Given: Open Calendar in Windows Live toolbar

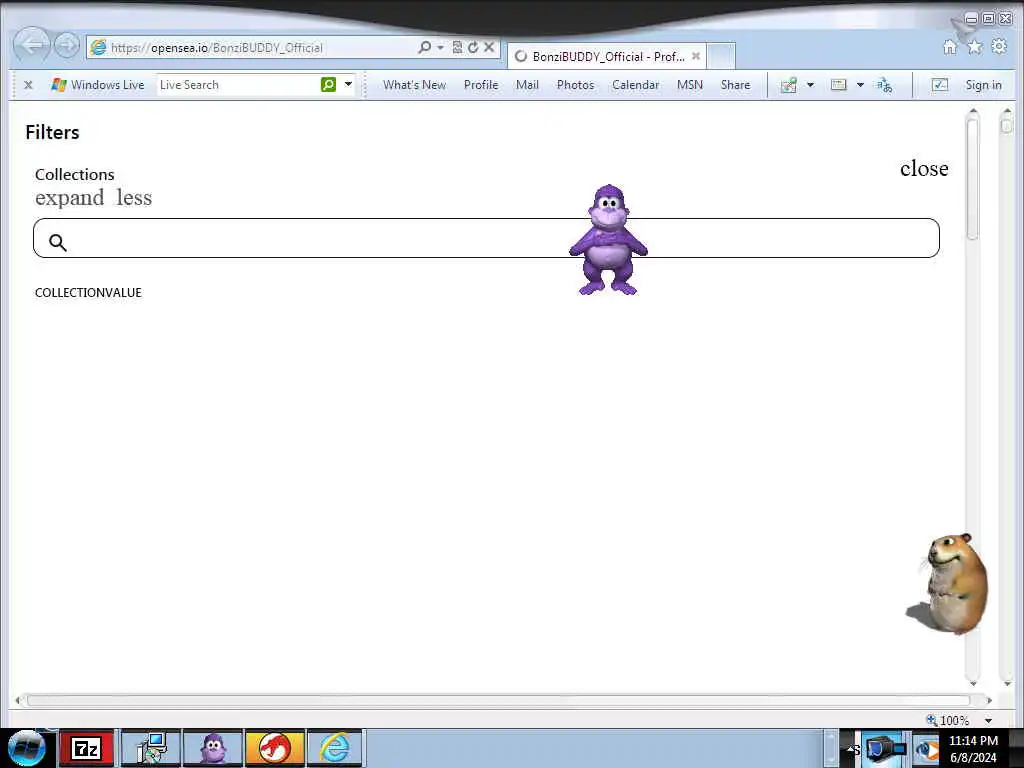Looking at the screenshot, I should coord(635,85).
